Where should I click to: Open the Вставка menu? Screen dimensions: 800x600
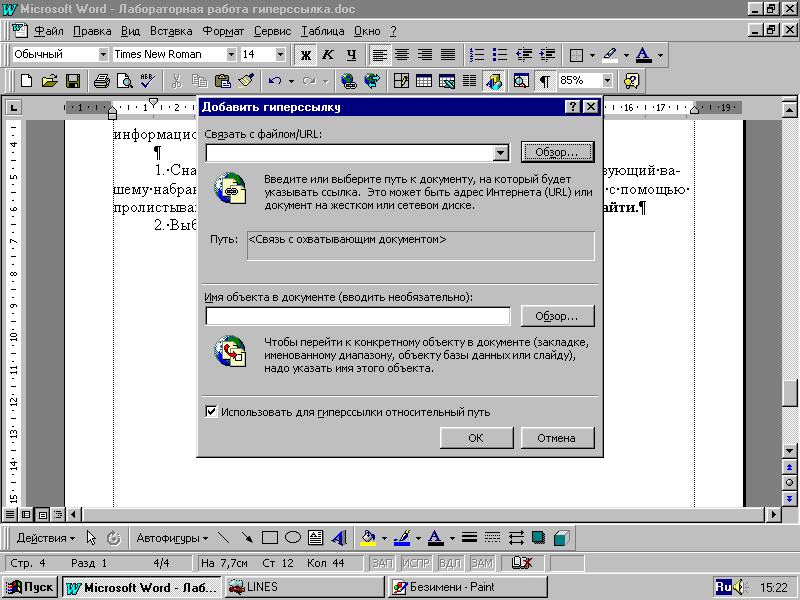tap(171, 31)
